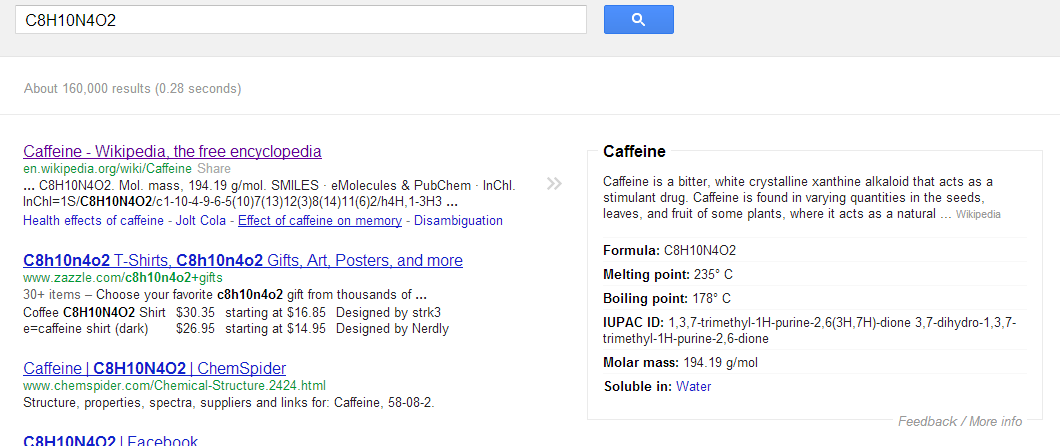The image size is (1060, 446).
Task: Click the double-chevron preview arrow beside Wikipedia result
Action: pos(554,183)
